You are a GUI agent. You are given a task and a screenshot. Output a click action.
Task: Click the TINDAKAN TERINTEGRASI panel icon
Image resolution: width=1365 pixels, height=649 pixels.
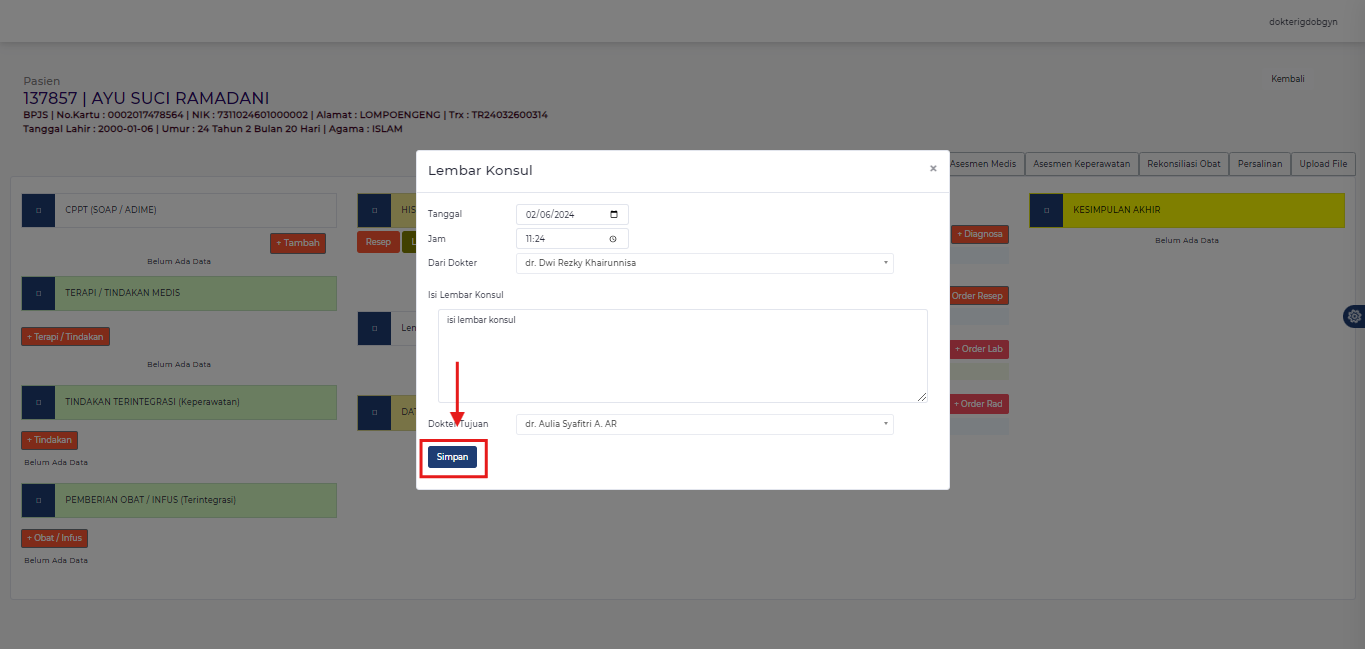38,402
